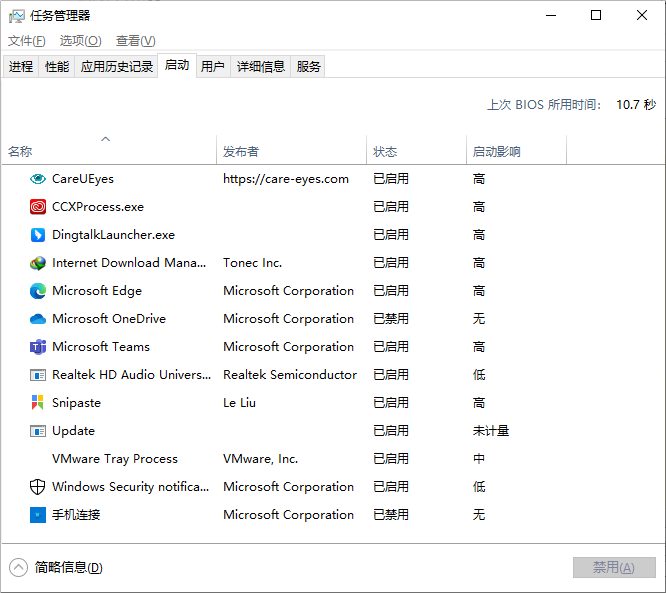
Task: Click 高 impact of Microsoft Edge
Action: pyautogui.click(x=479, y=291)
